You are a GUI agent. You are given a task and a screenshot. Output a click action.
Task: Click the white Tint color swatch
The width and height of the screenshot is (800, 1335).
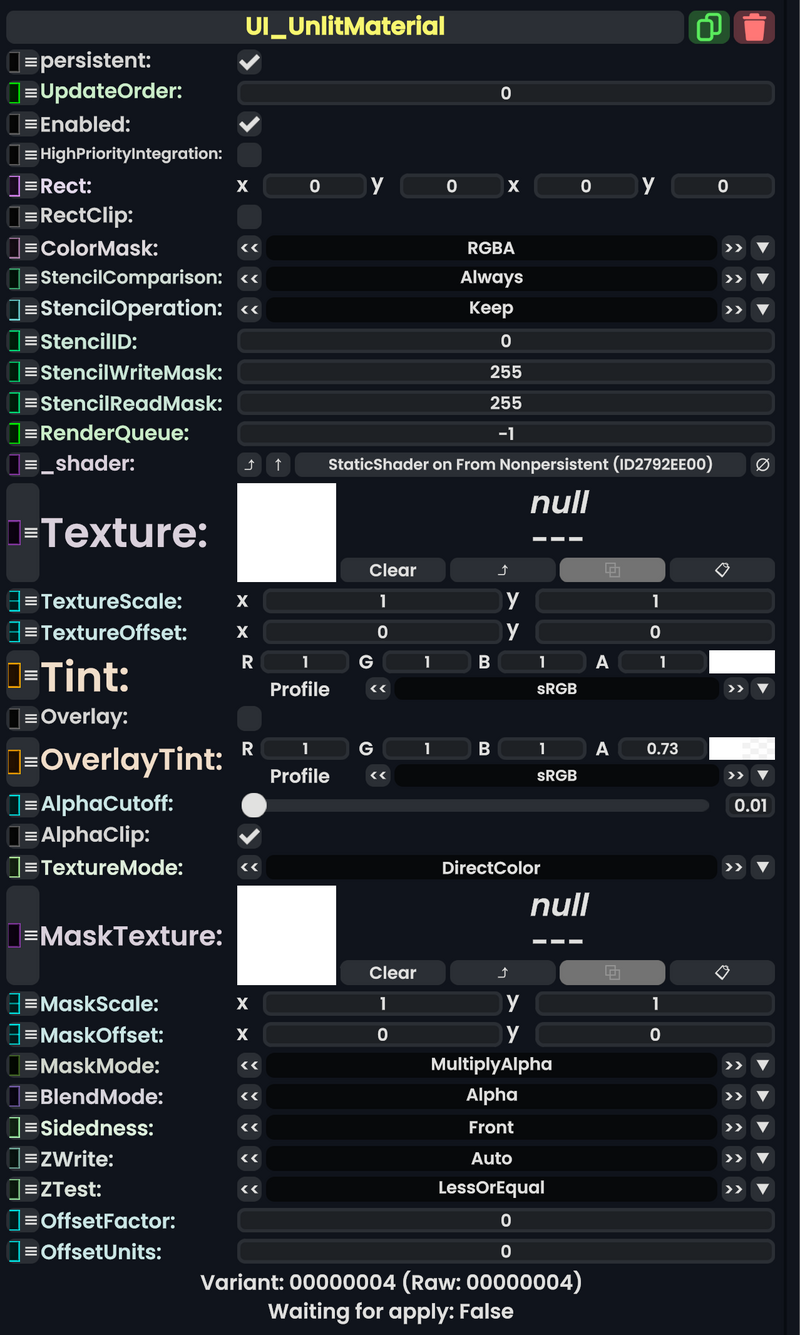coord(742,661)
